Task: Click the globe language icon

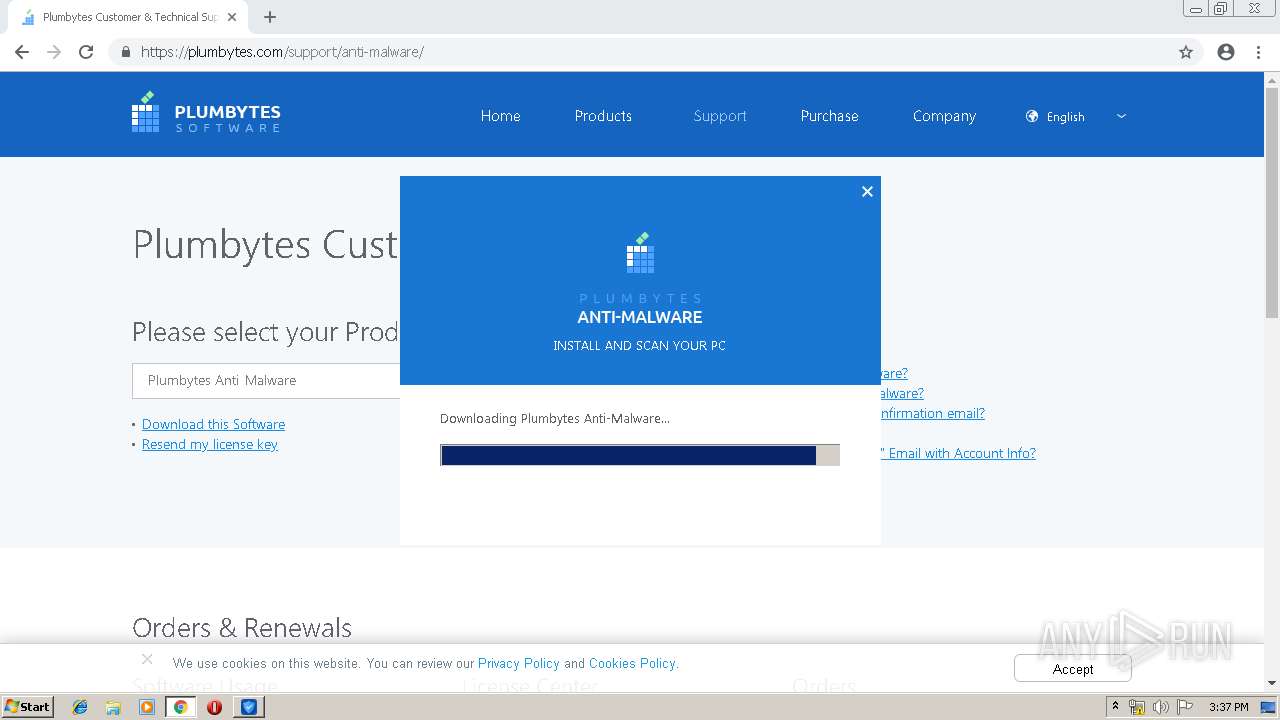Action: pyautogui.click(x=1032, y=116)
